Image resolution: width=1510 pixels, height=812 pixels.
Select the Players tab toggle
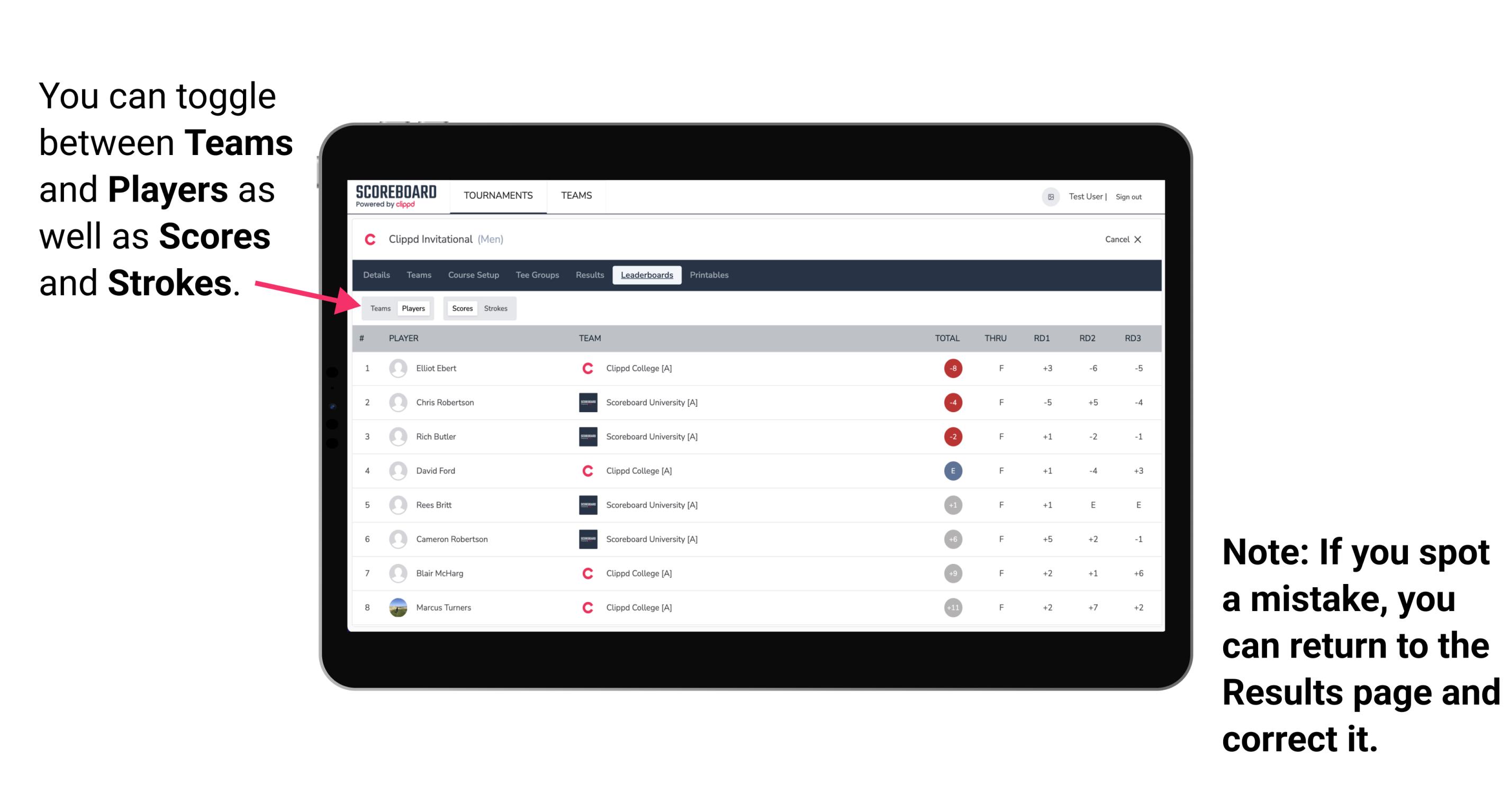(x=414, y=308)
